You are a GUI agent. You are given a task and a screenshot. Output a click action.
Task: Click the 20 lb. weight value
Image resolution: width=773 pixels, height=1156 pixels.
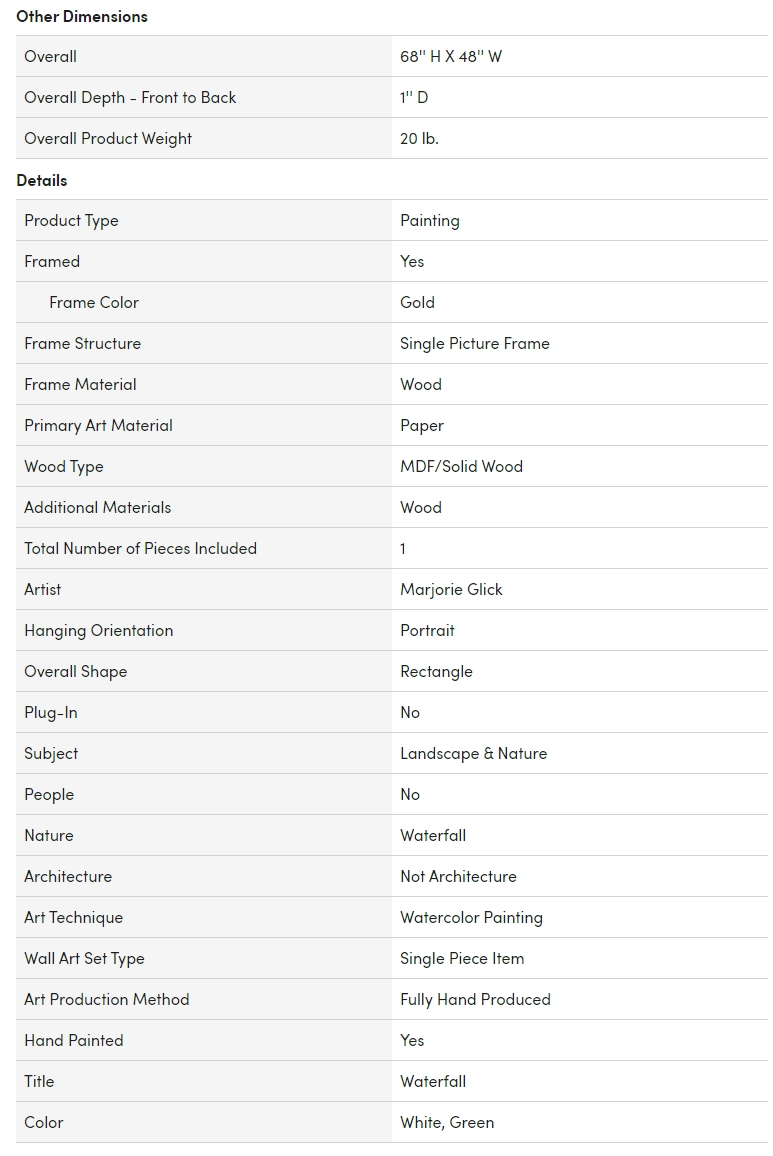(419, 139)
